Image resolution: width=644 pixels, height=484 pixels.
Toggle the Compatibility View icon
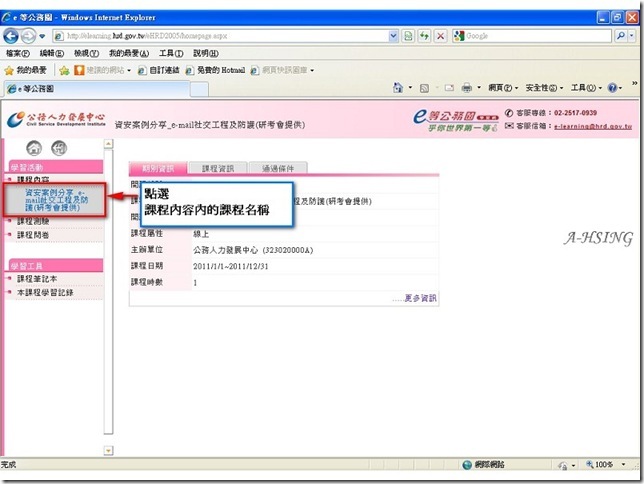pyautogui.click(x=408, y=36)
